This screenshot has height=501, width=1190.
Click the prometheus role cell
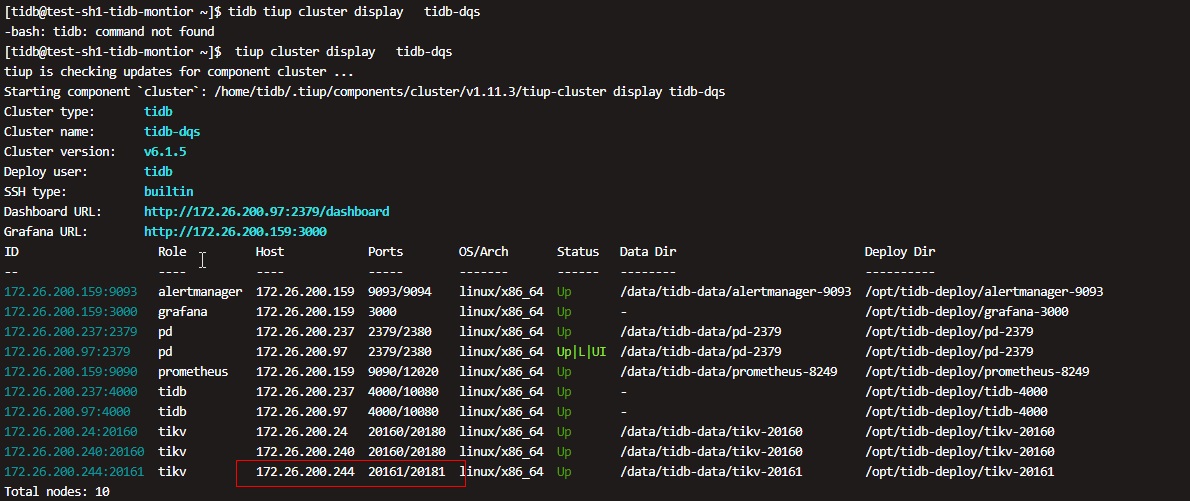click(193, 372)
